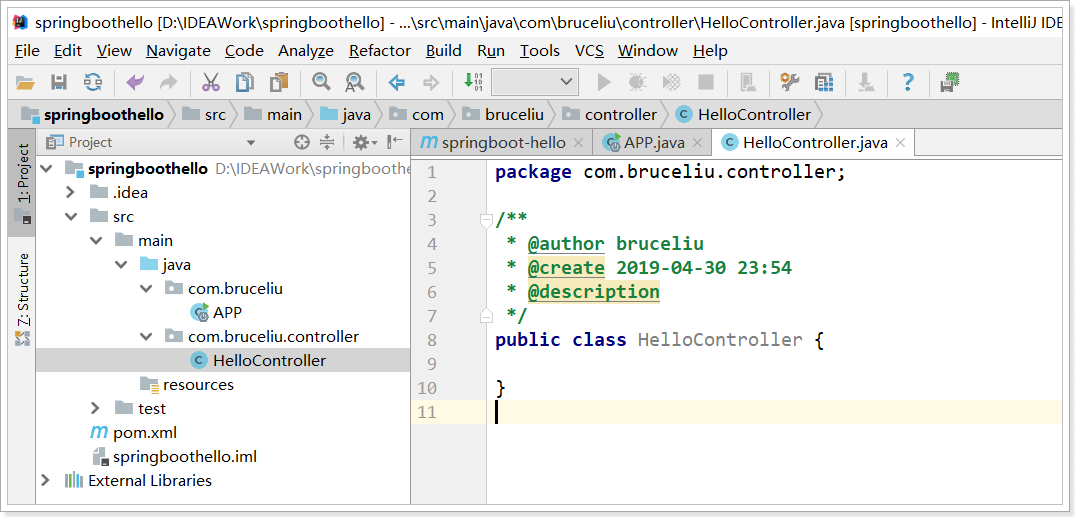Toggle the Javadoc fold marker on line 3
The image size is (1075, 517).
pyautogui.click(x=486, y=220)
